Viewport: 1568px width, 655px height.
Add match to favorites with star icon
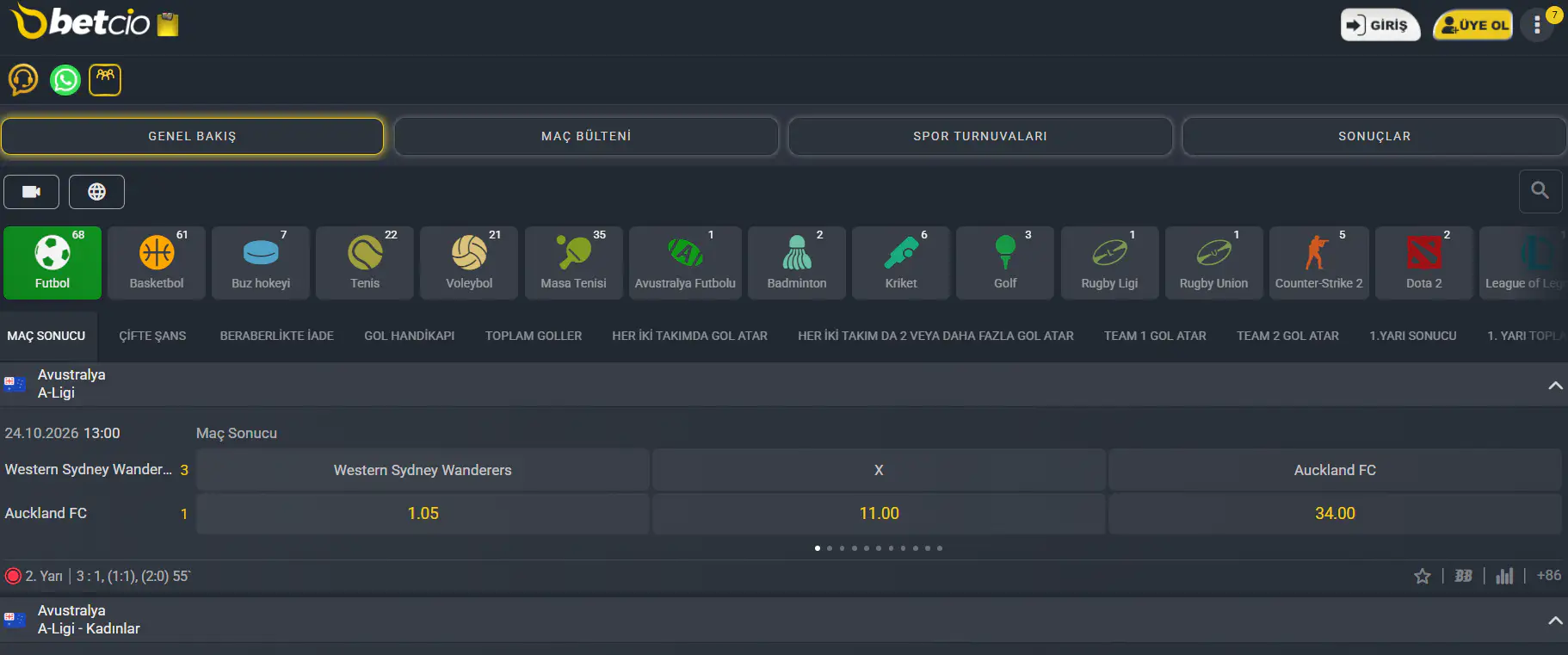(x=1423, y=576)
